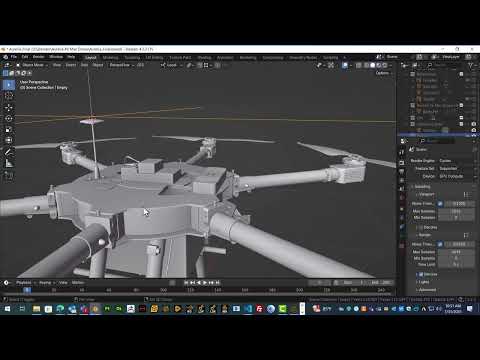The height and width of the screenshot is (360, 480).
Task: Switch viewport to solid shading mode
Action: coord(372,65)
